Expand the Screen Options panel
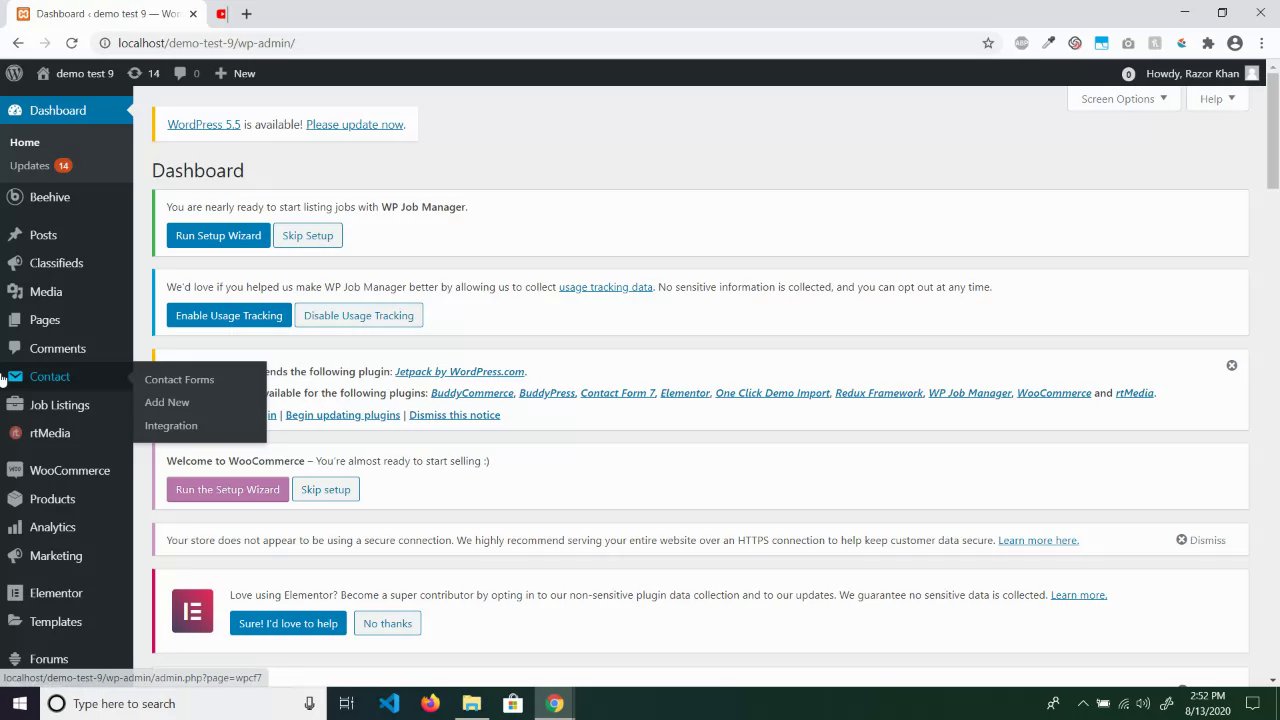The width and height of the screenshot is (1280, 720). pyautogui.click(x=1124, y=98)
